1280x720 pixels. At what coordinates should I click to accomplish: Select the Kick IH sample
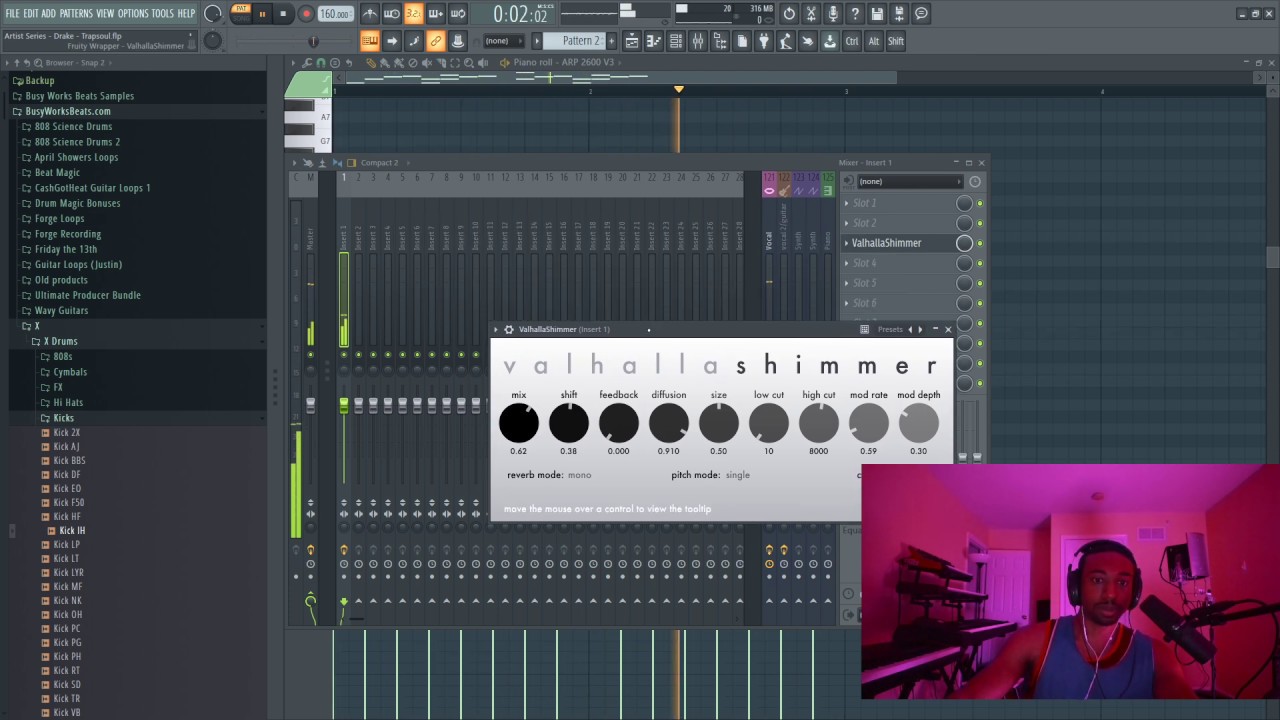tap(71, 530)
